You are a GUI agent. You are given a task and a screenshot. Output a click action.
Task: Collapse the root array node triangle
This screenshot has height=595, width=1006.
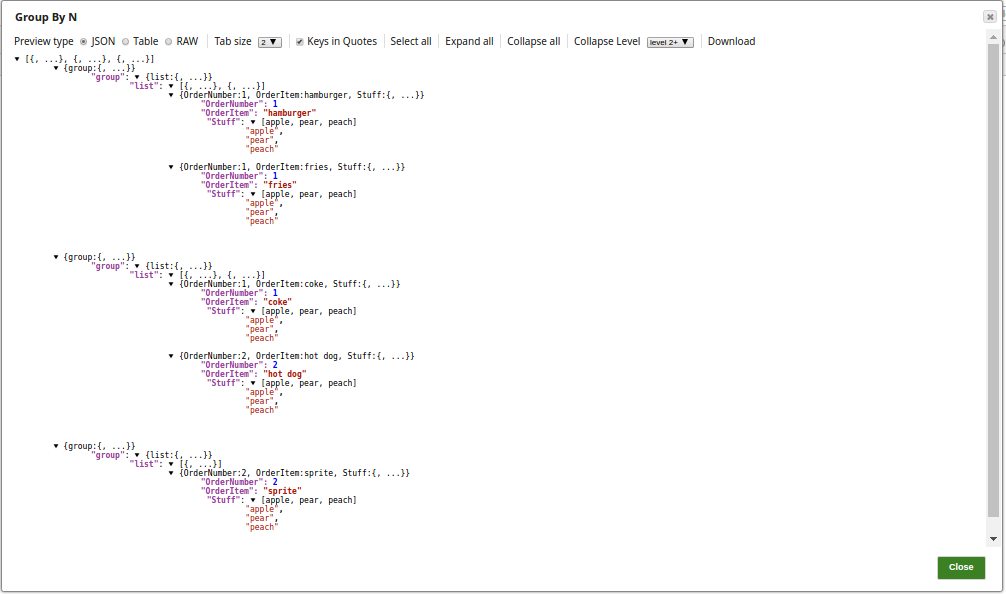tap(18, 59)
